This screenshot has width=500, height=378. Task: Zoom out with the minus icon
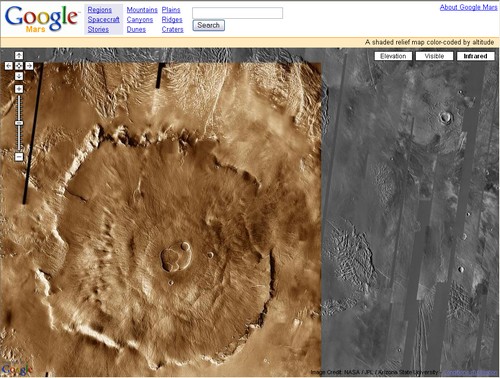click(x=19, y=157)
